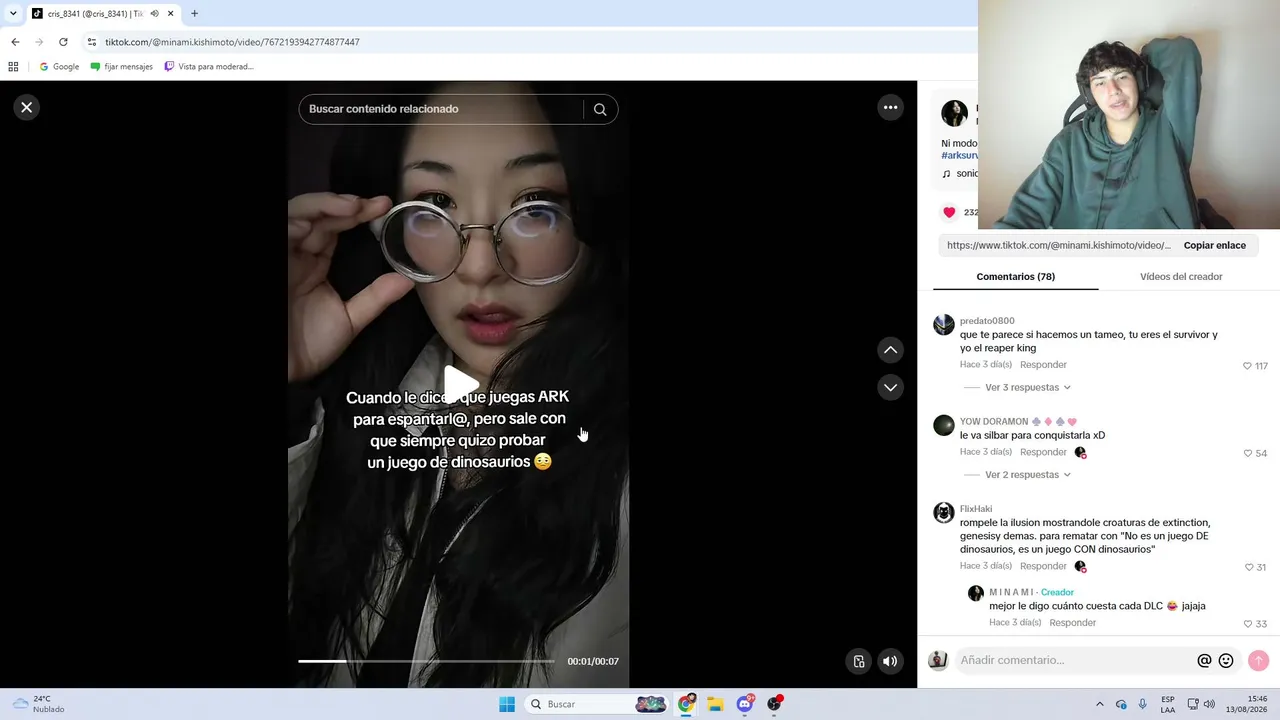Mute tab via speaker icon on tab
Screen dimensions: 1280x720
[x=154, y=14]
